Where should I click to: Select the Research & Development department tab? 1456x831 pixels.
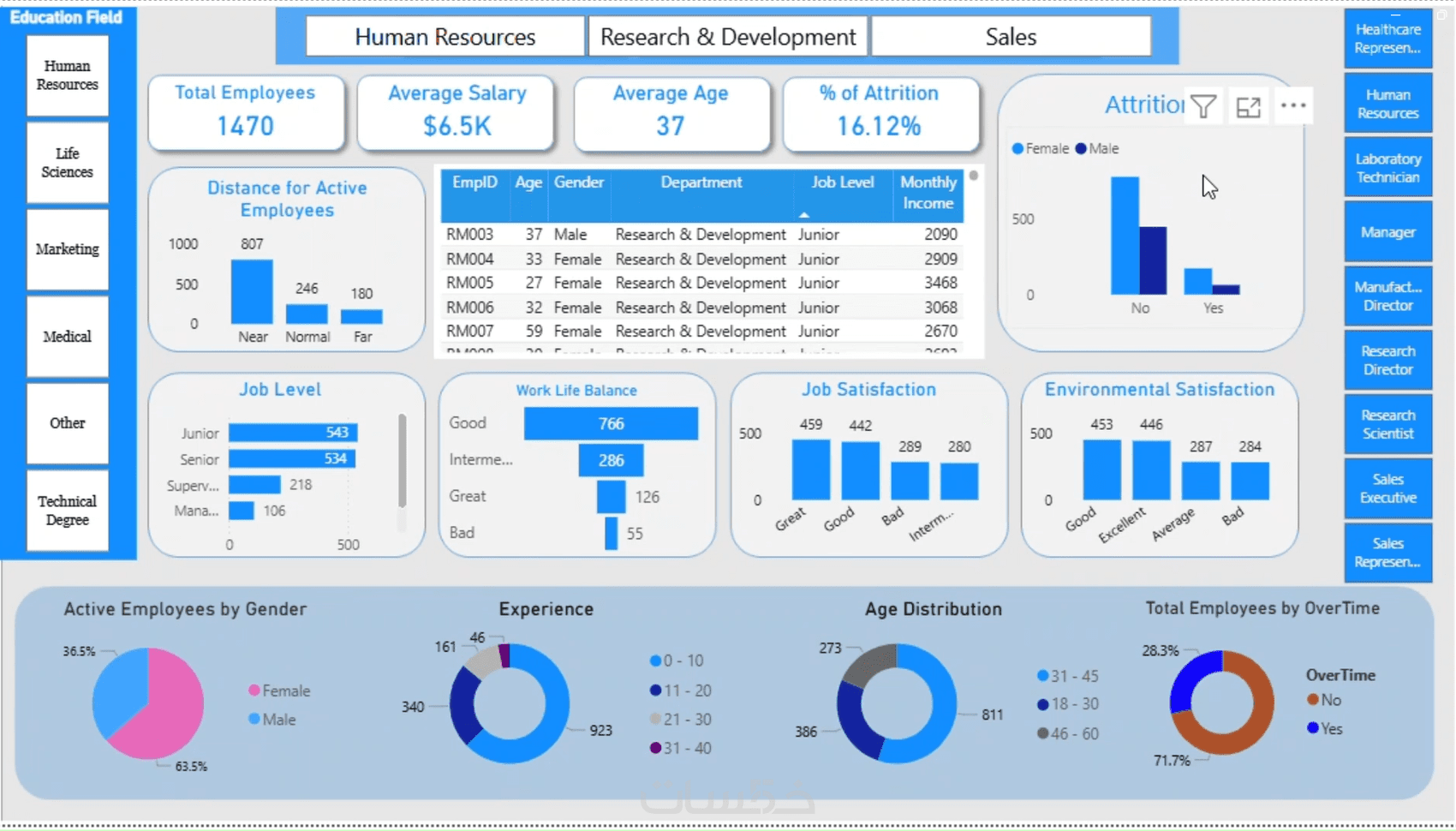click(728, 37)
